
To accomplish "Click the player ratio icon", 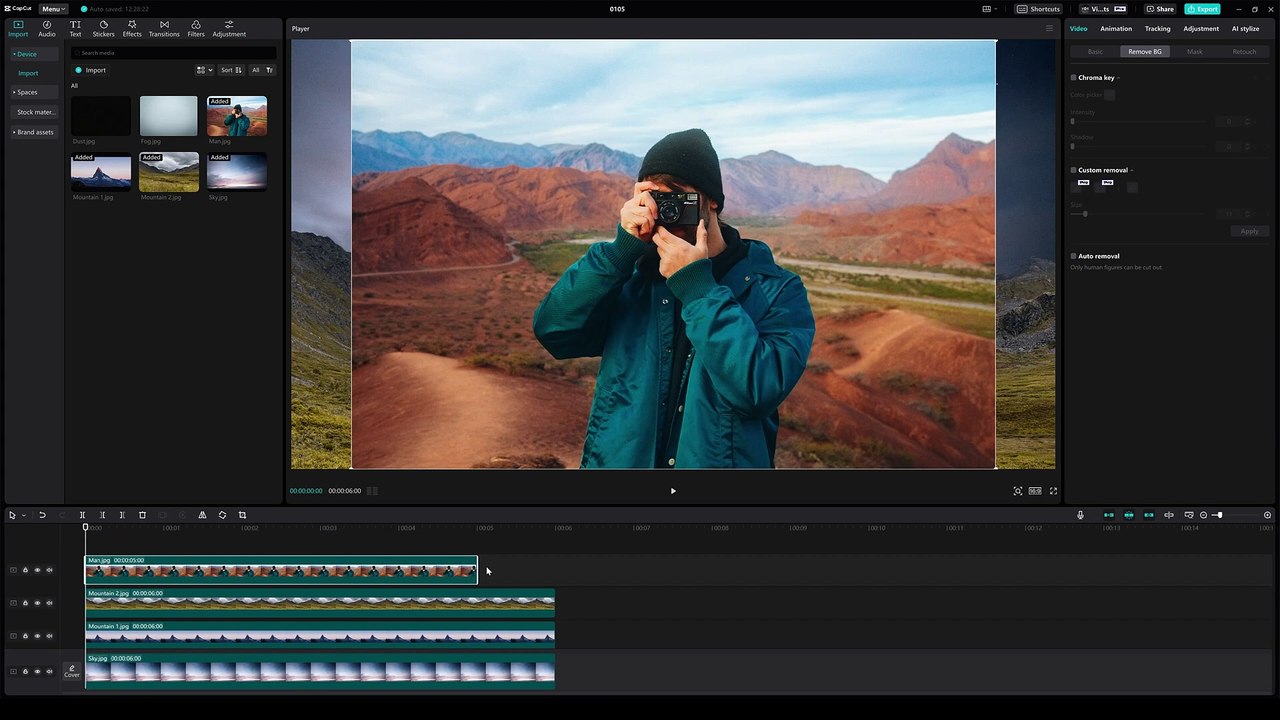I will coord(1035,491).
